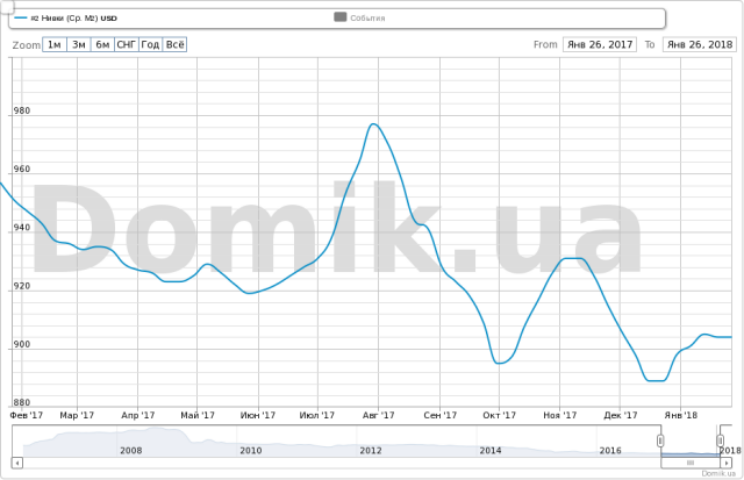Grab the right navigator range handle

tap(720, 441)
